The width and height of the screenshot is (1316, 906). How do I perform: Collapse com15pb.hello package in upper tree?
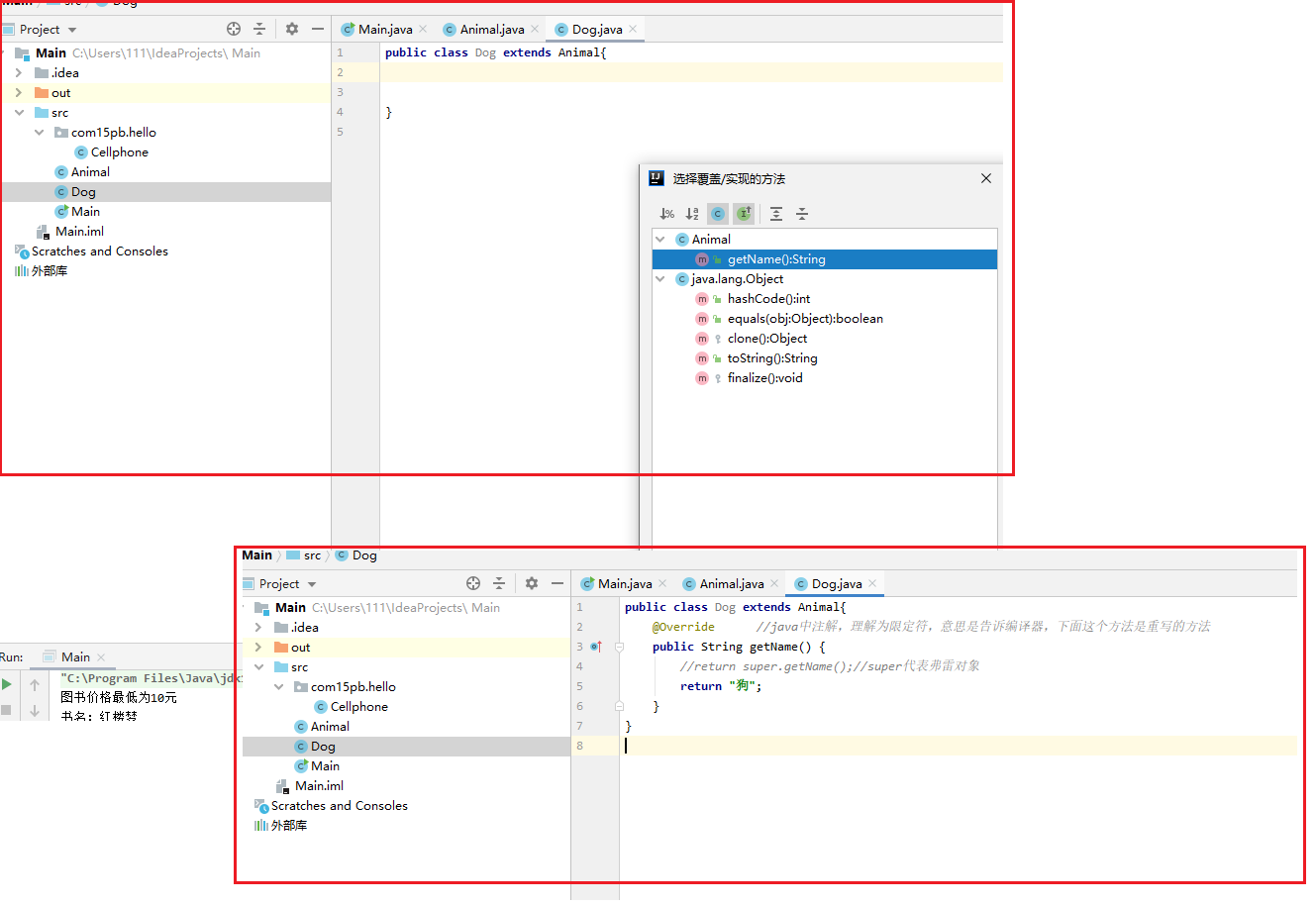click(39, 132)
